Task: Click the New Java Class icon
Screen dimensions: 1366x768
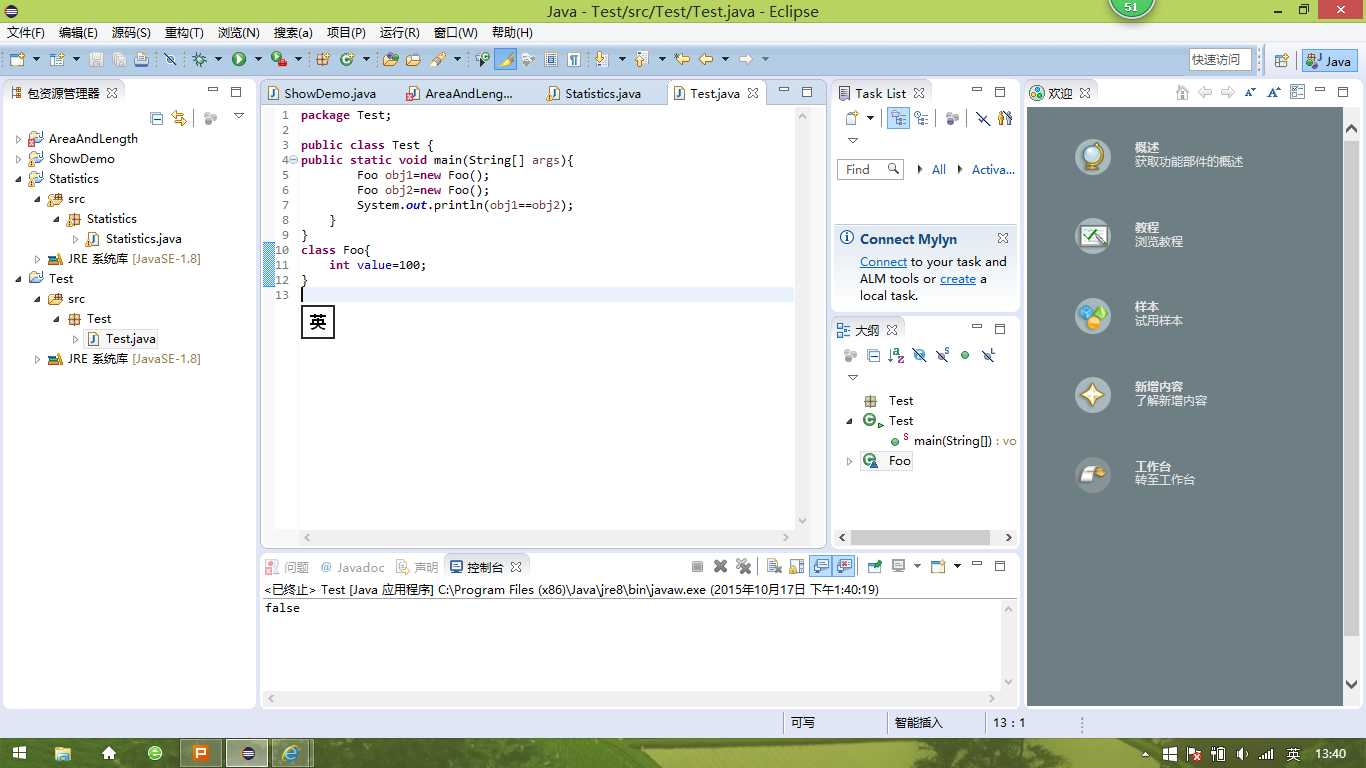Action: point(347,60)
